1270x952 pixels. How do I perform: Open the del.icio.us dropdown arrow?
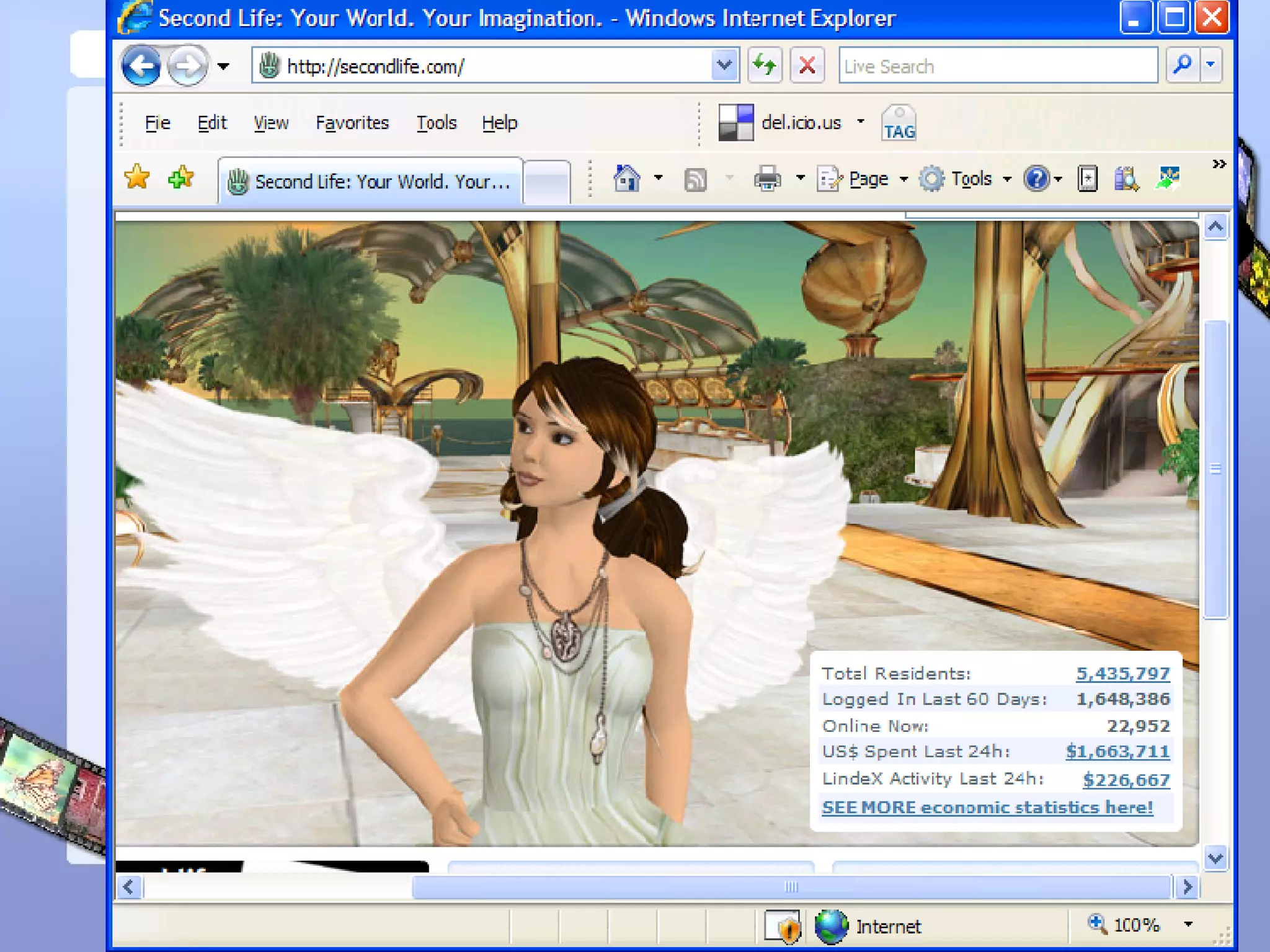point(861,121)
